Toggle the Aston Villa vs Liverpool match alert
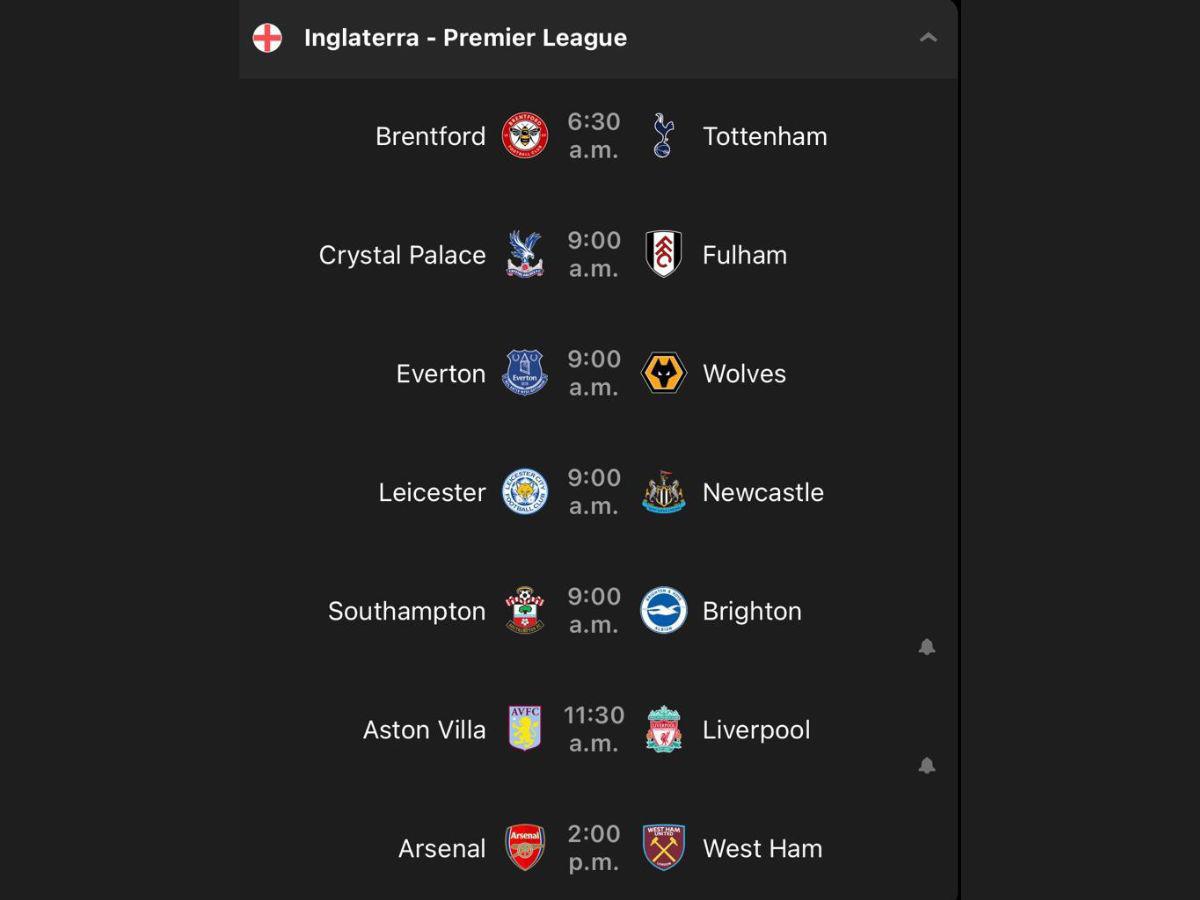Viewport: 1200px width, 900px height. (927, 765)
